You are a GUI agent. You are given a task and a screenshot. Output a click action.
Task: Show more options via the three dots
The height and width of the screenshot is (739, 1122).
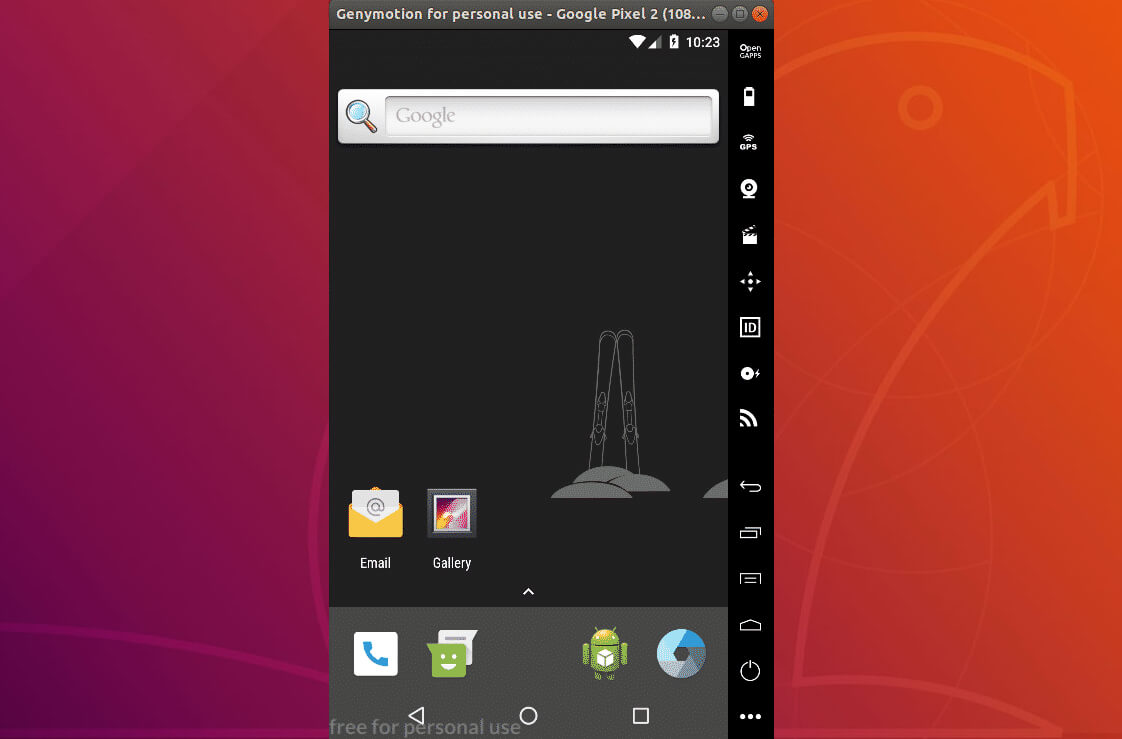click(750, 717)
